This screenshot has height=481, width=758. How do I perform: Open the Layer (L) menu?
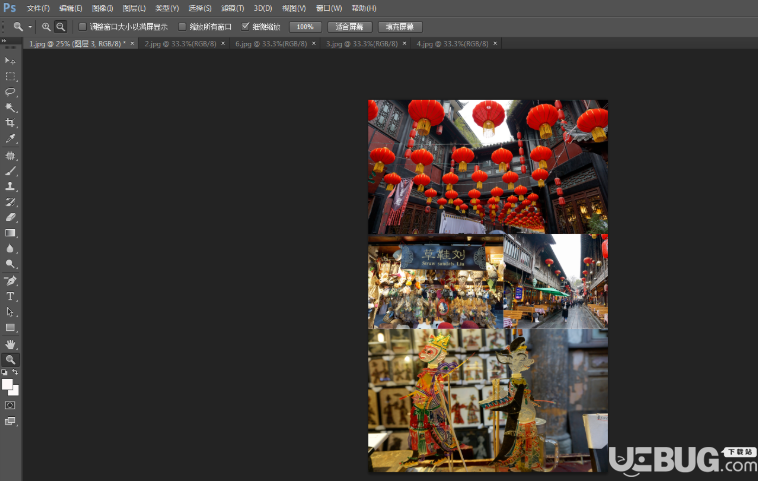point(134,8)
